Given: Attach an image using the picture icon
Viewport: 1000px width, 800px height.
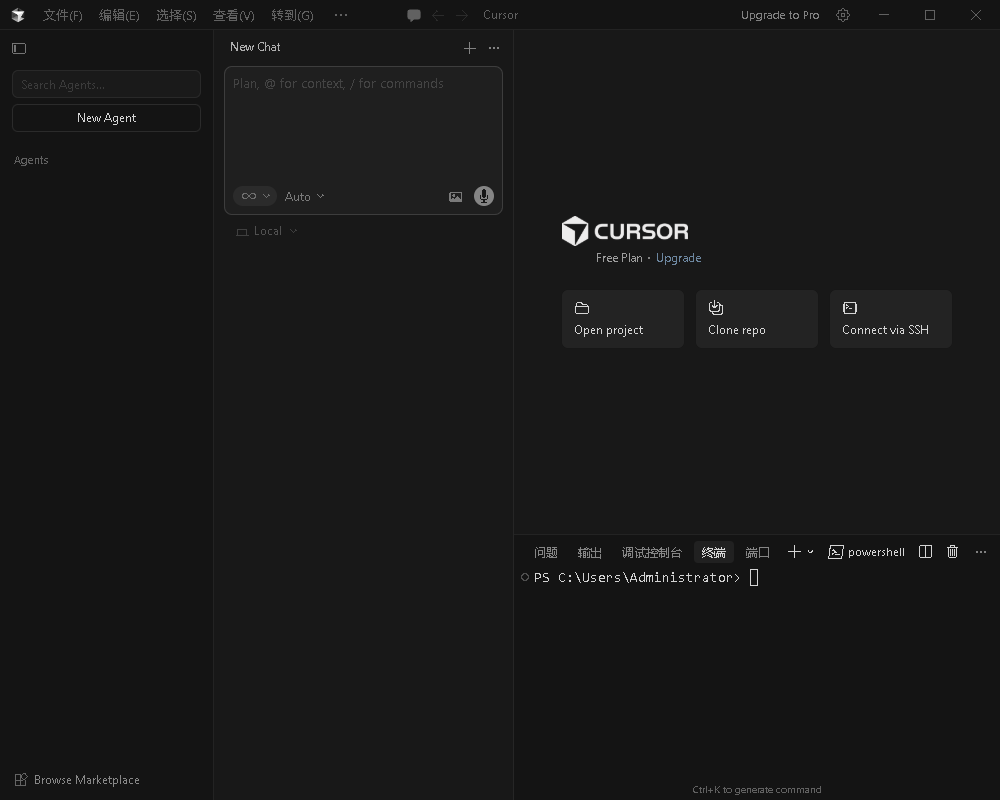Looking at the screenshot, I should click(455, 197).
